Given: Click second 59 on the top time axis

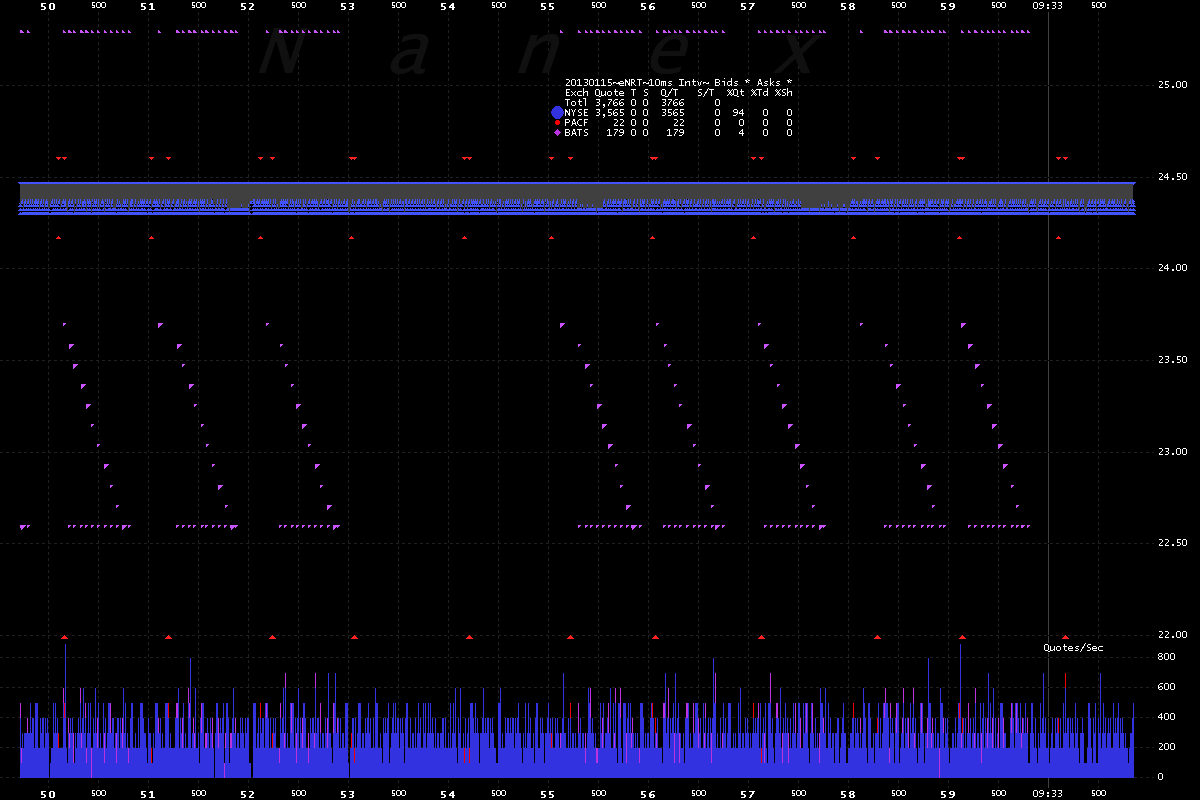Looking at the screenshot, I should (x=947, y=6).
